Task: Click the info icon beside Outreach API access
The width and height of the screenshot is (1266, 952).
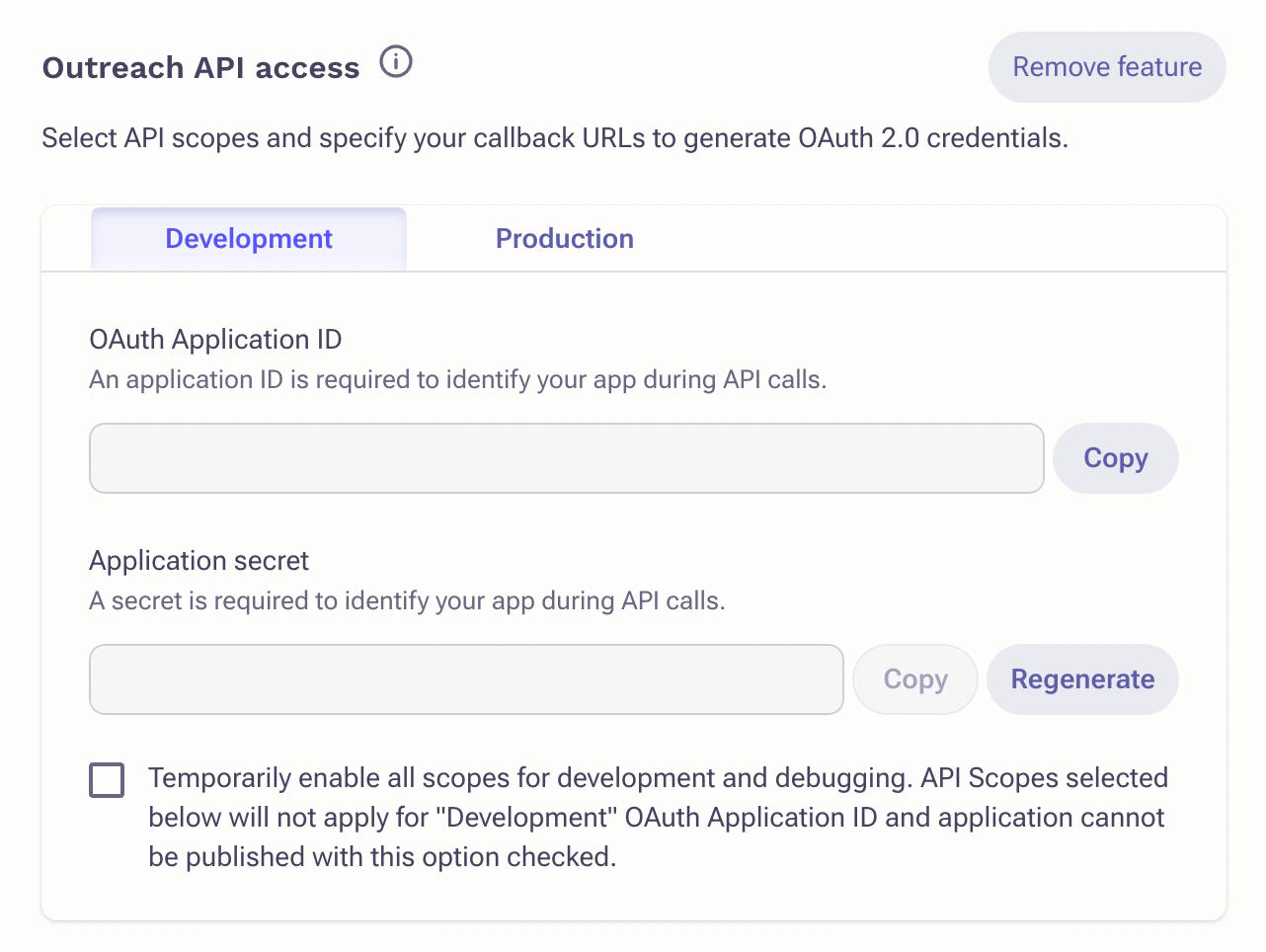Action: tap(396, 62)
